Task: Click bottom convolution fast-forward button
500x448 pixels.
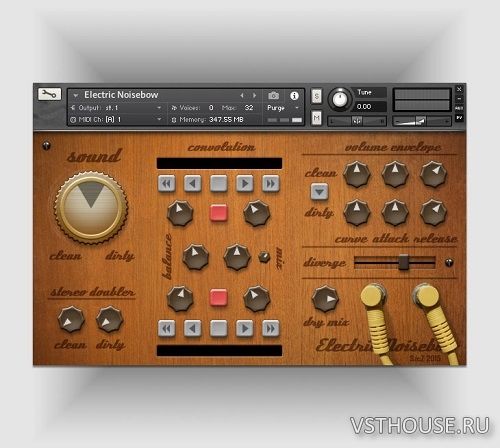Action: click(x=271, y=329)
